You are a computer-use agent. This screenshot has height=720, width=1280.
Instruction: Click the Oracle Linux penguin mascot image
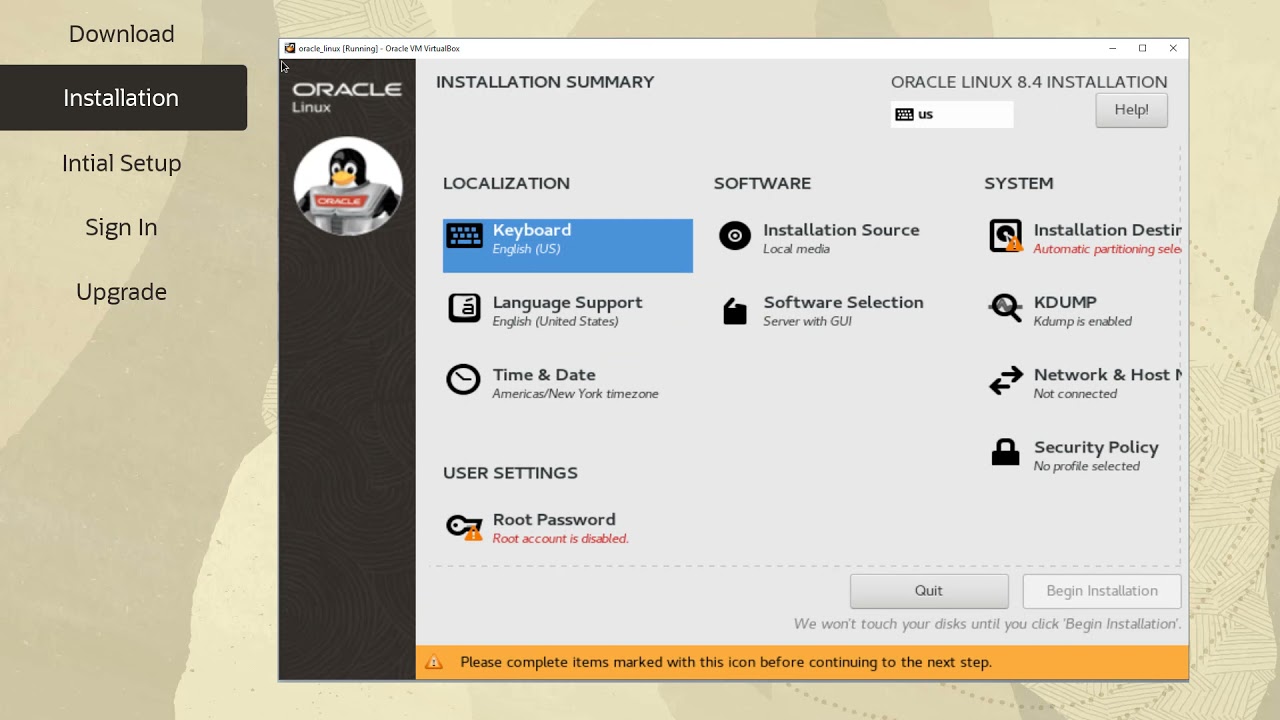pos(348,186)
